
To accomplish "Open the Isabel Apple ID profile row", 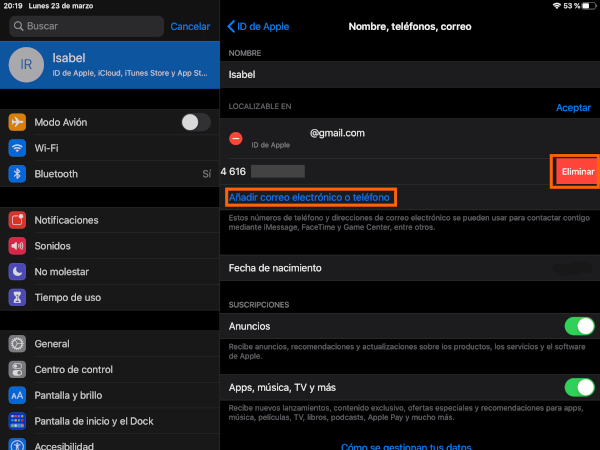I will (x=109, y=64).
